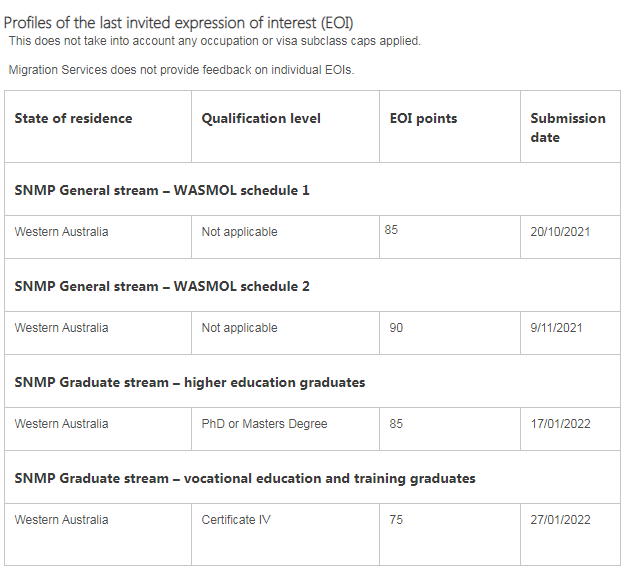Select the EOI points value 90
Viewport: 629px width, 574px height.
click(396, 328)
